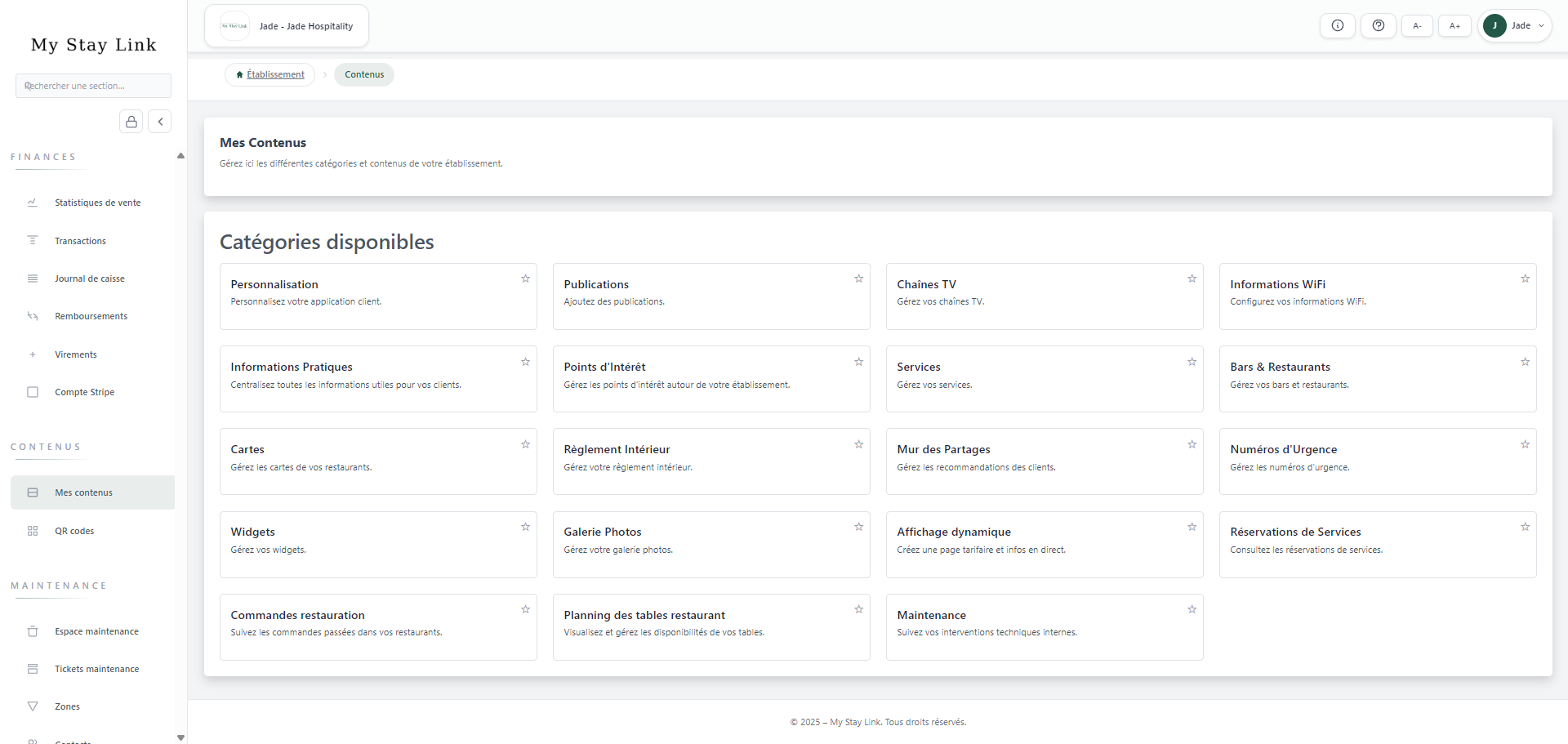This screenshot has height=744, width=1568.
Task: Click the QR codes grid icon
Action: pyautogui.click(x=32, y=530)
